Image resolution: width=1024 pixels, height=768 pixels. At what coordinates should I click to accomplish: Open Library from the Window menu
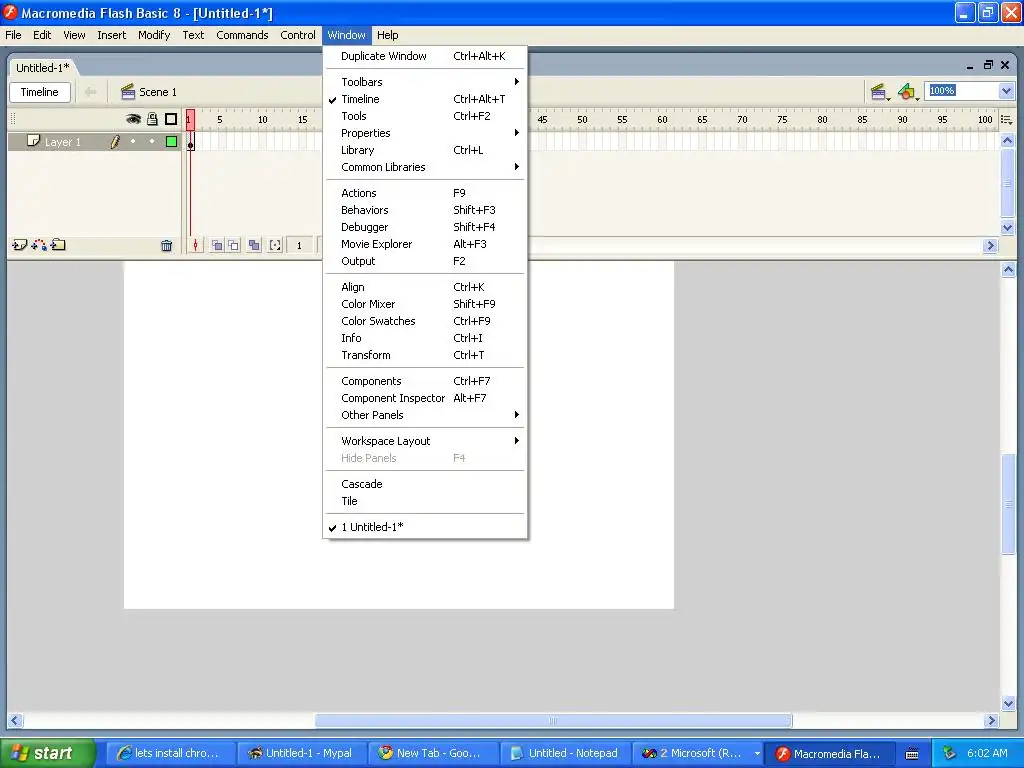pyautogui.click(x=424, y=150)
